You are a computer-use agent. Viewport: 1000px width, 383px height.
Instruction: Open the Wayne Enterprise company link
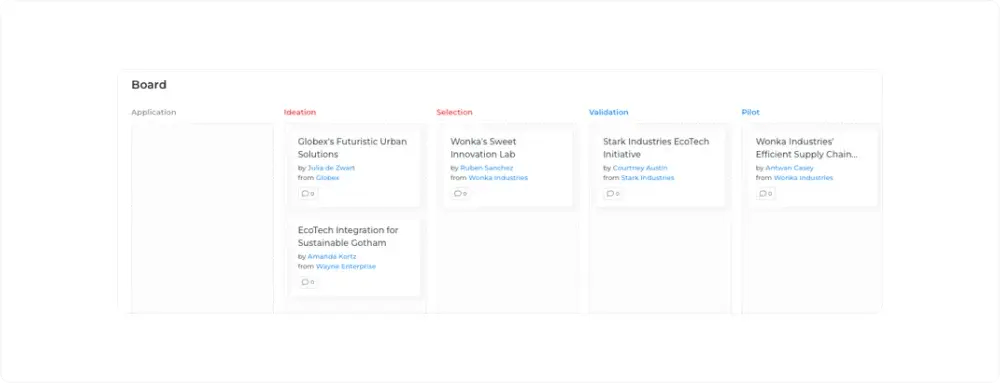point(346,266)
